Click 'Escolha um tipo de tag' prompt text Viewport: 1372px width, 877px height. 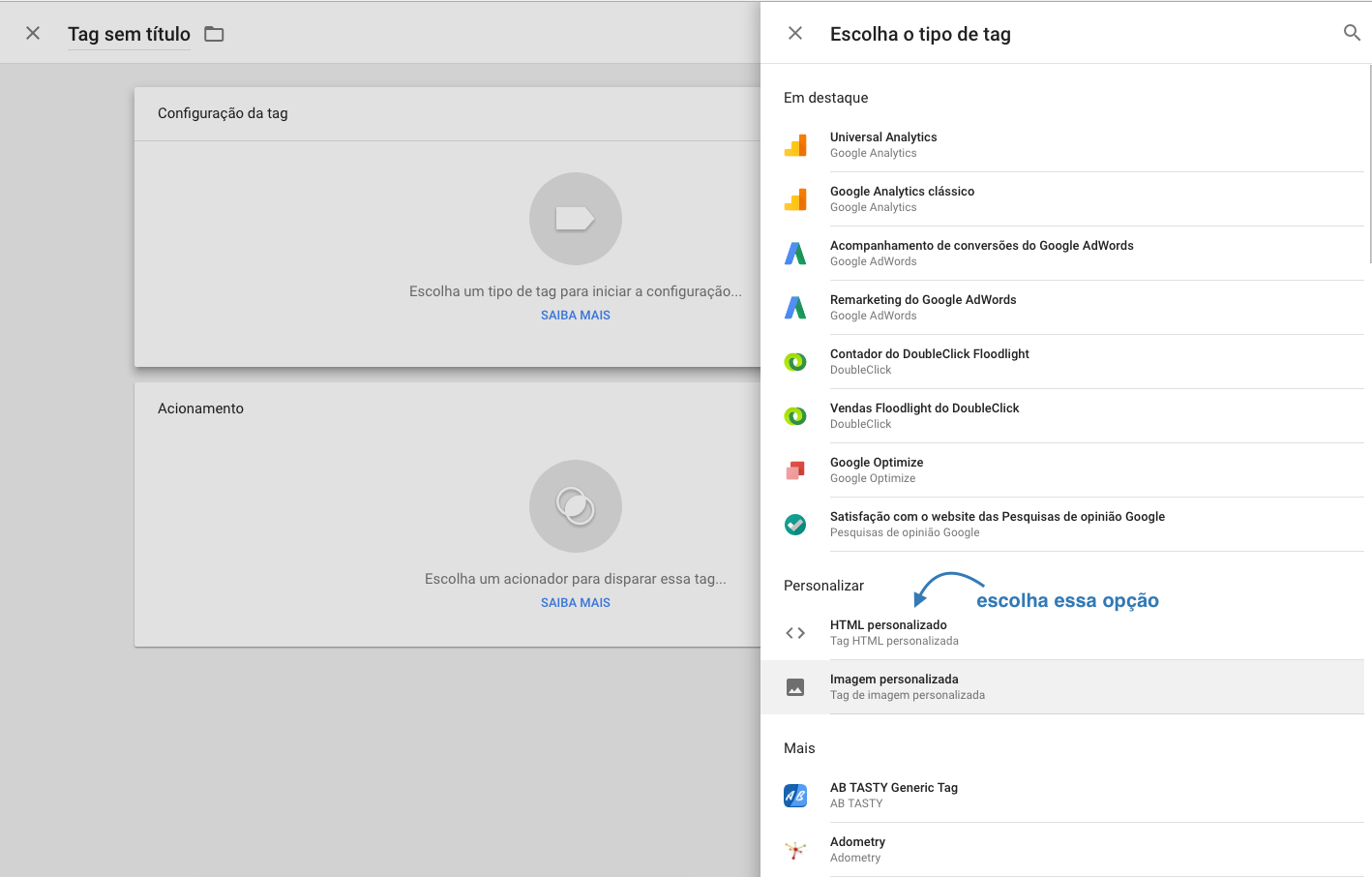click(576, 291)
